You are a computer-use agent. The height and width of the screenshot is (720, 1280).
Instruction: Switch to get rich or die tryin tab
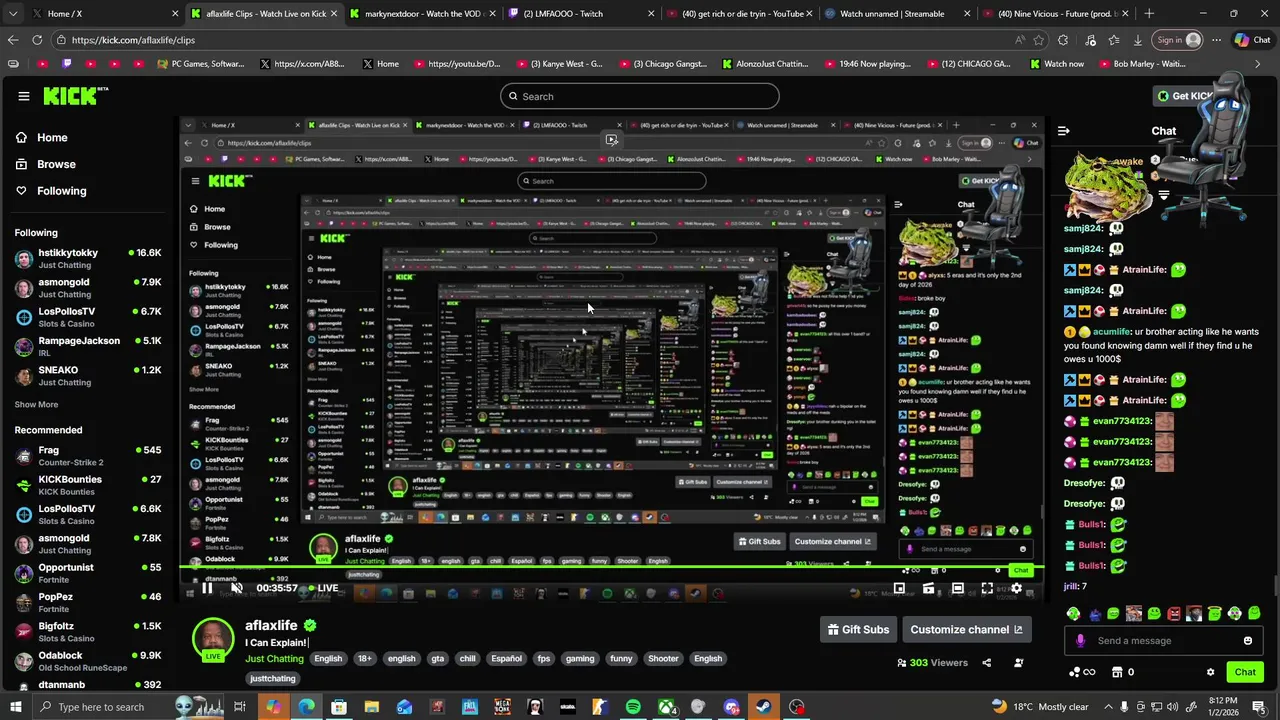tap(738, 14)
